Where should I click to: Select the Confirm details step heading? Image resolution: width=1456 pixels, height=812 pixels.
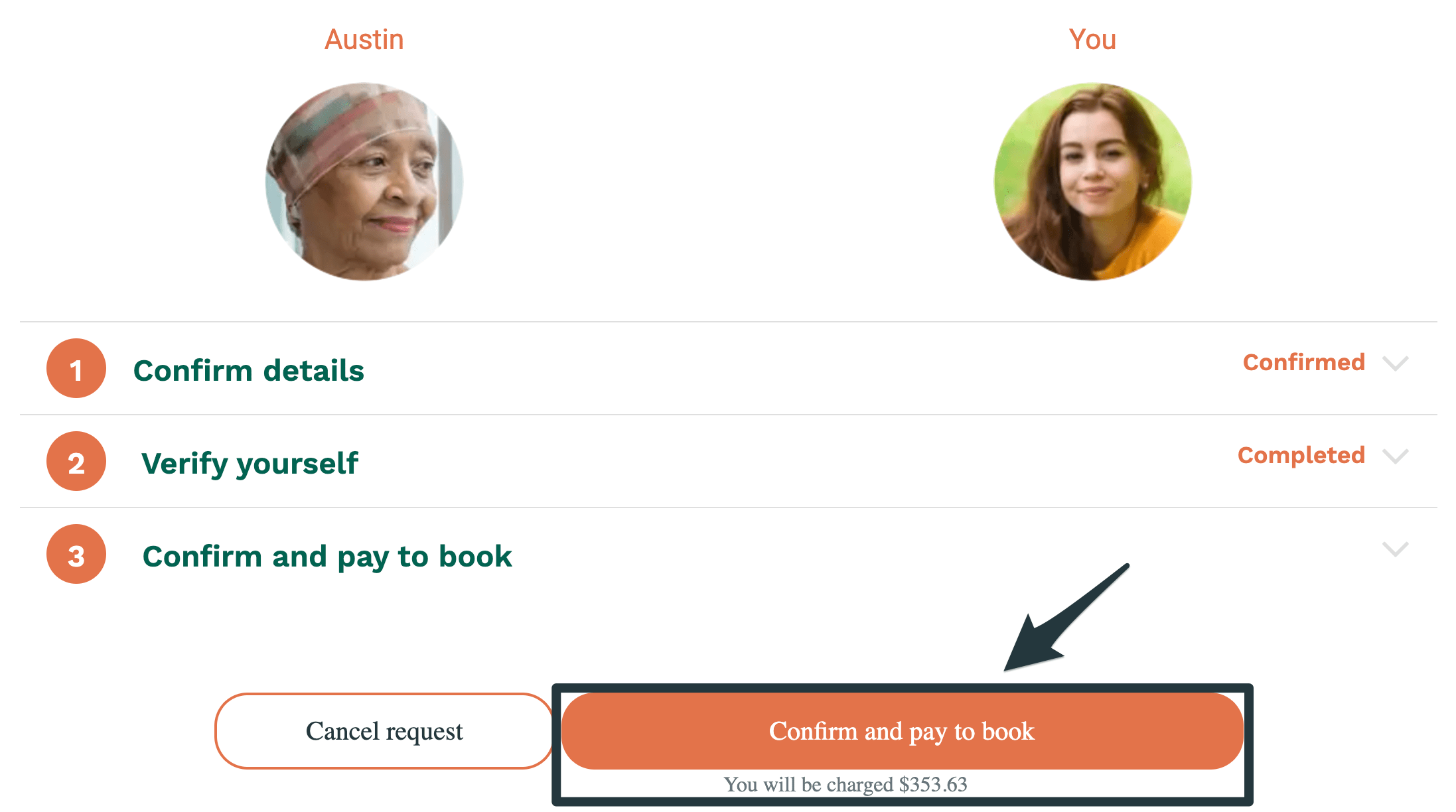[249, 370]
